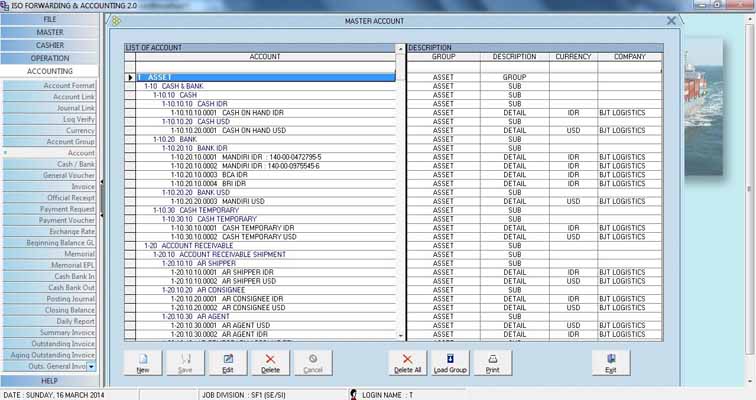Click the New account icon button
Screen dimensions: 756x400
coord(143,362)
